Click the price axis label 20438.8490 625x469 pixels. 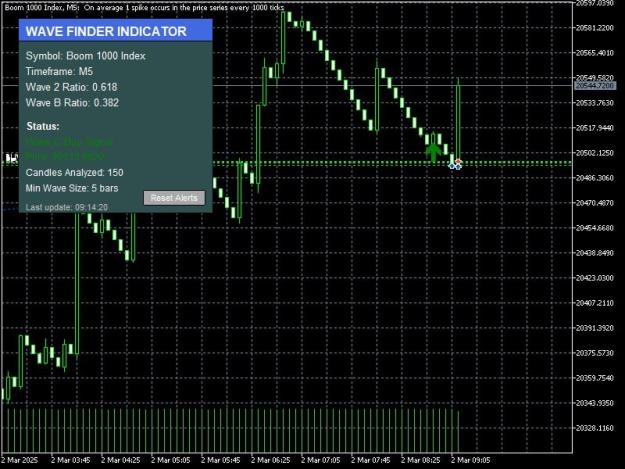595,253
